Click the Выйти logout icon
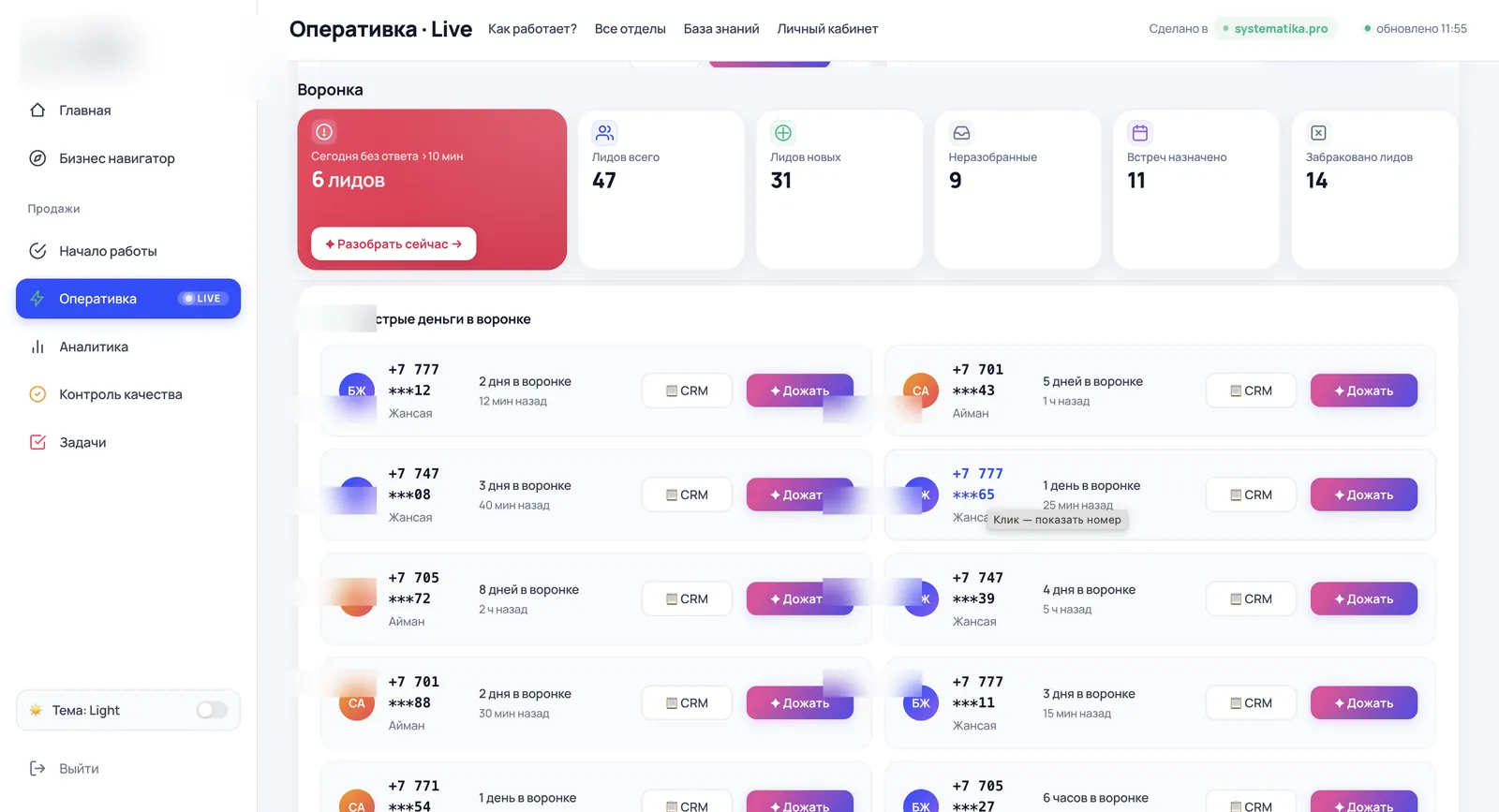This screenshot has height=812, width=1499. point(37,769)
